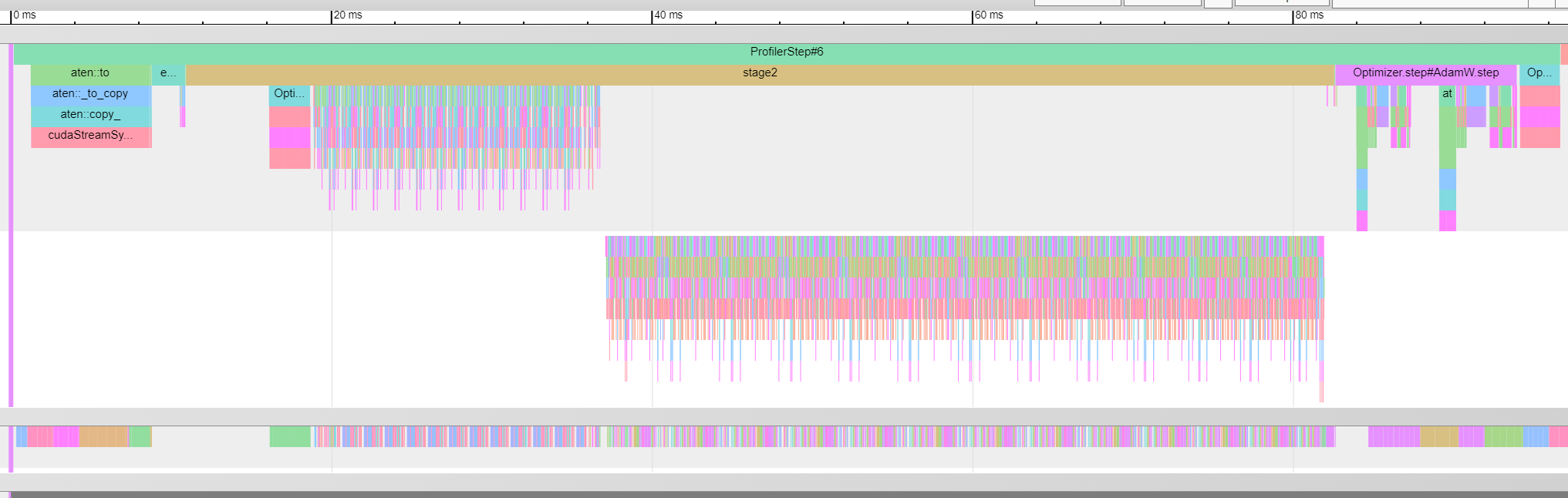Select the truncated "e..." slice beside aten::to
1568x498 pixels.
168,73
